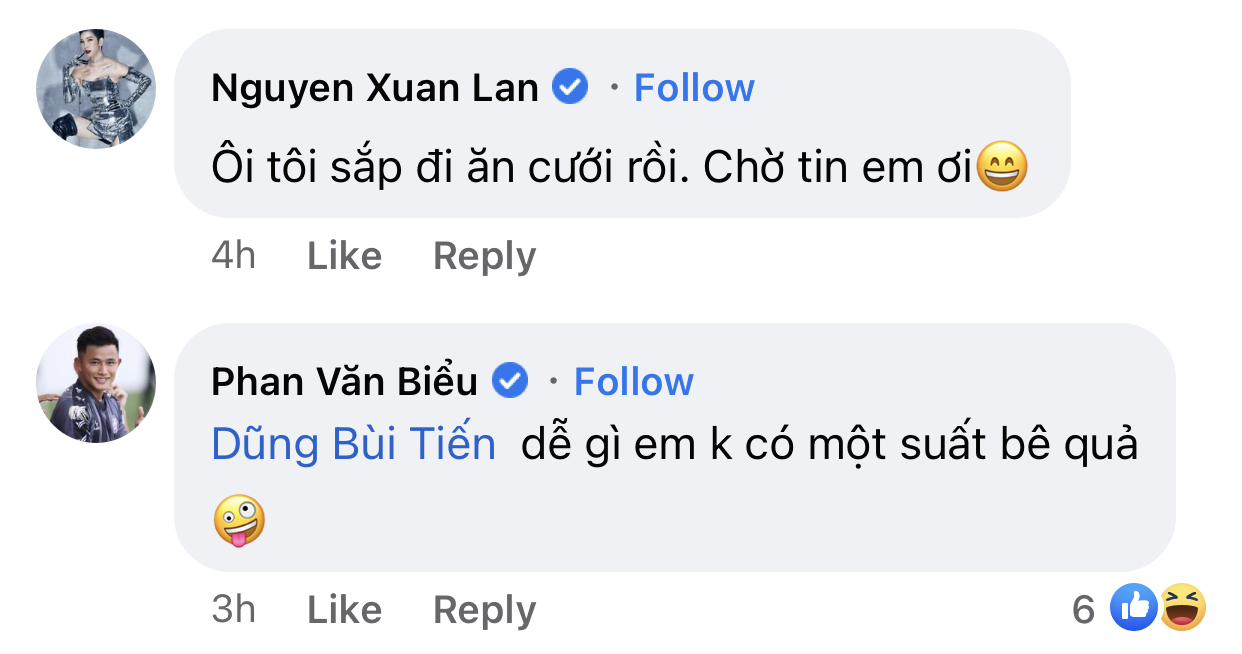Click the 4h timestamp on Lan's comment
The image size is (1242, 654).
233,256
